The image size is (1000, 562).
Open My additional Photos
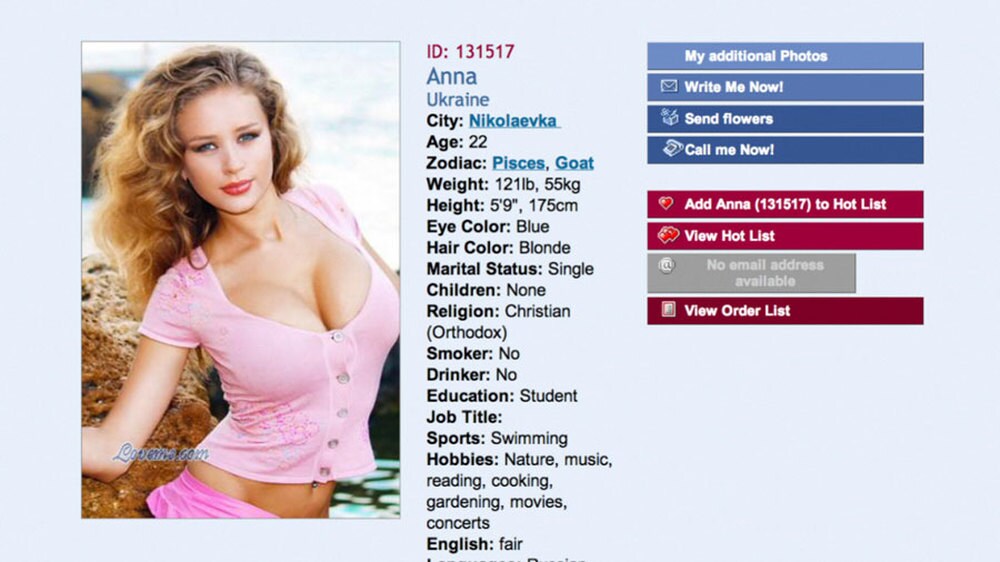[785, 56]
